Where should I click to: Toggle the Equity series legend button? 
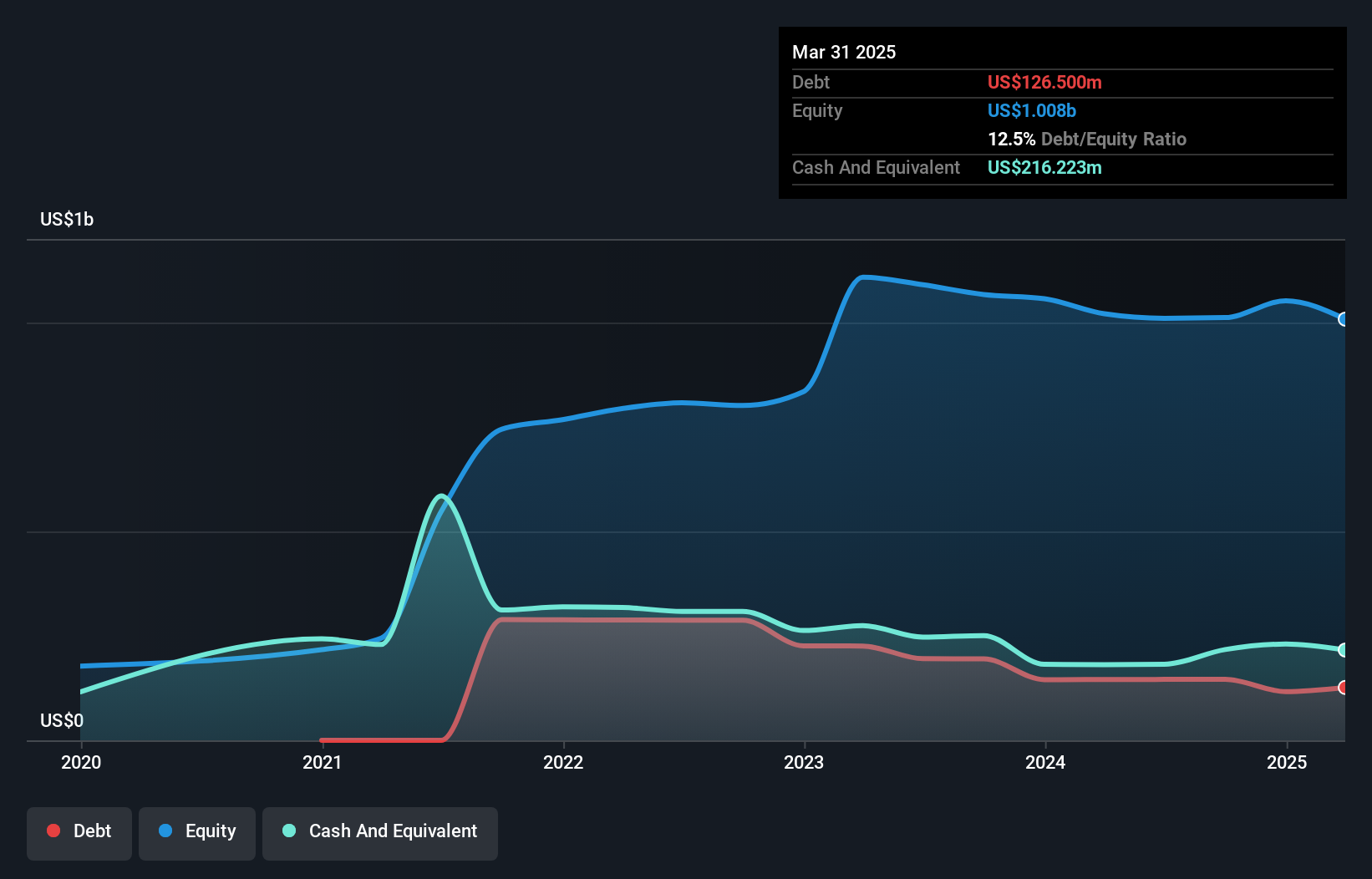[197, 833]
